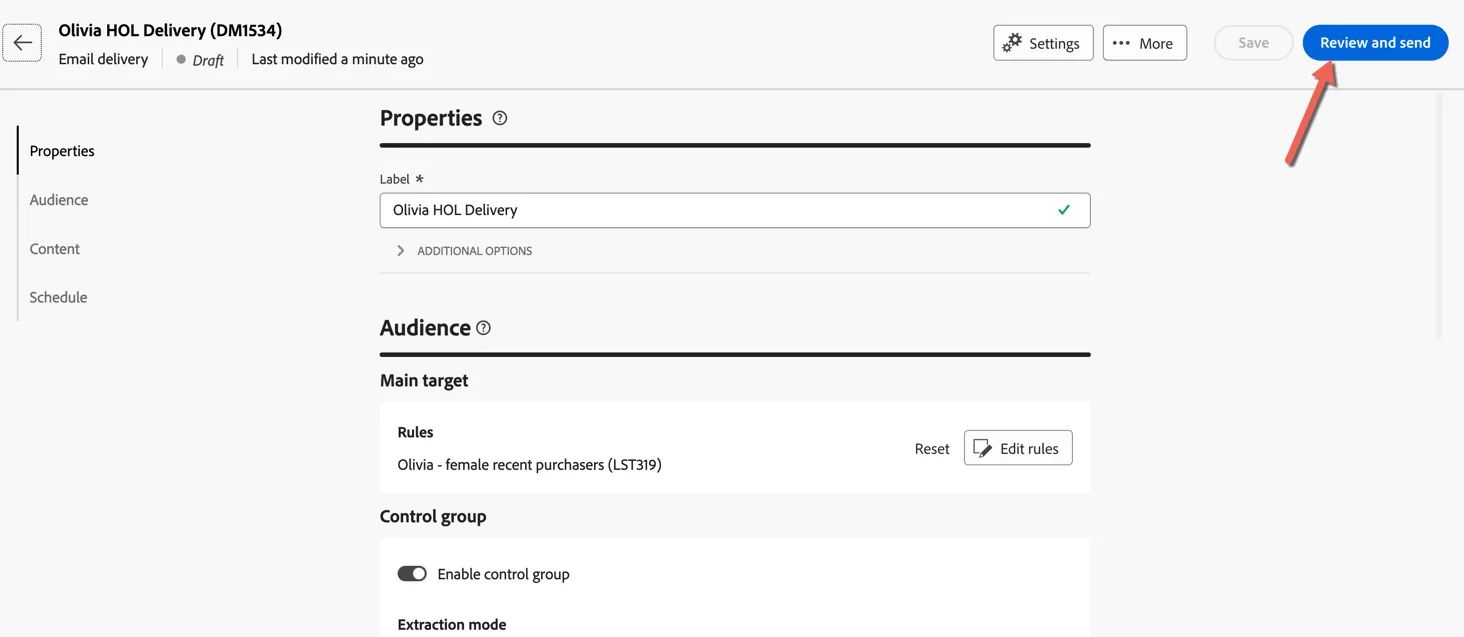1464x637 pixels.
Task: Select Content in the side navigation
Action: pyautogui.click(x=55, y=249)
